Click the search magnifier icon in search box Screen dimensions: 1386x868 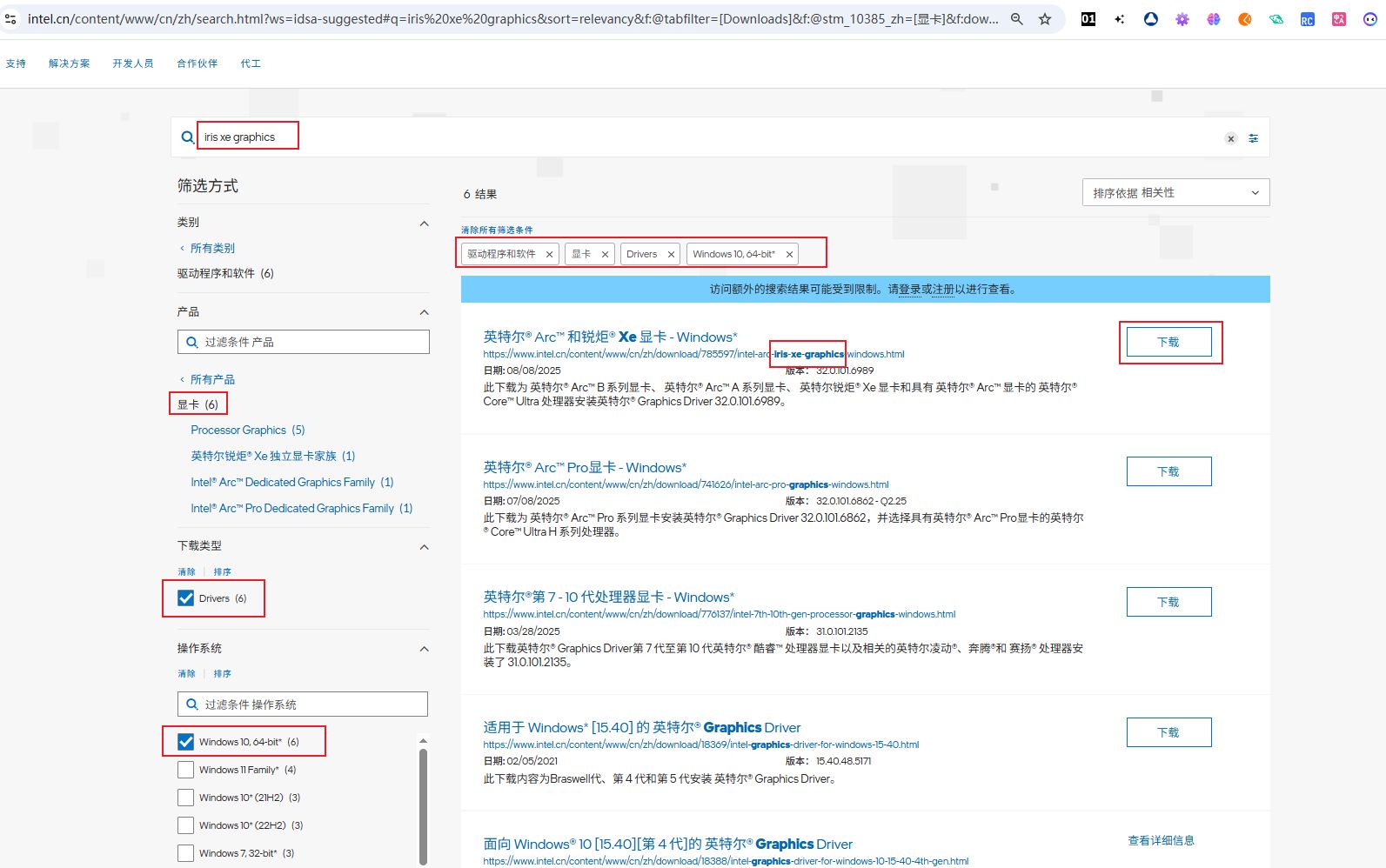tap(187, 137)
